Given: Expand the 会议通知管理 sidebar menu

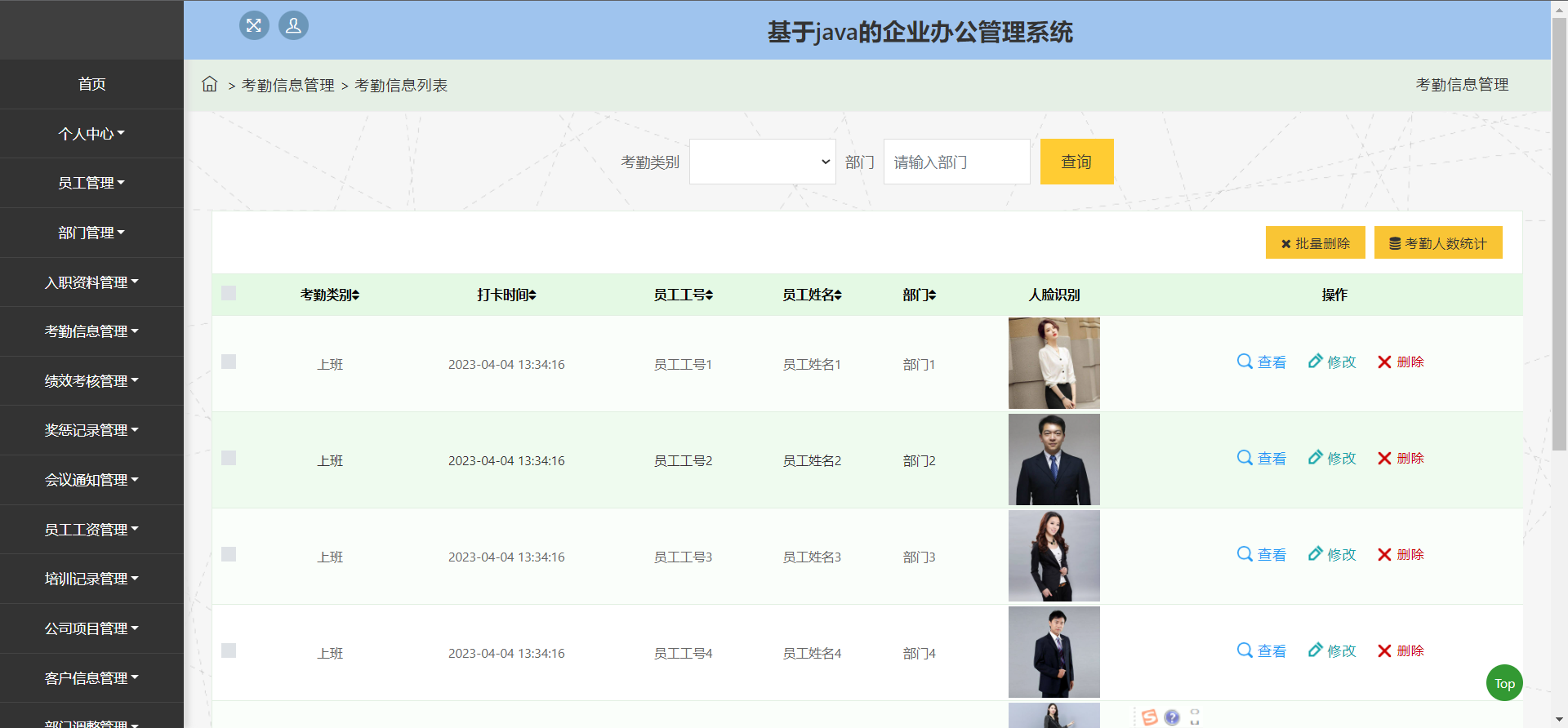Looking at the screenshot, I should (91, 480).
